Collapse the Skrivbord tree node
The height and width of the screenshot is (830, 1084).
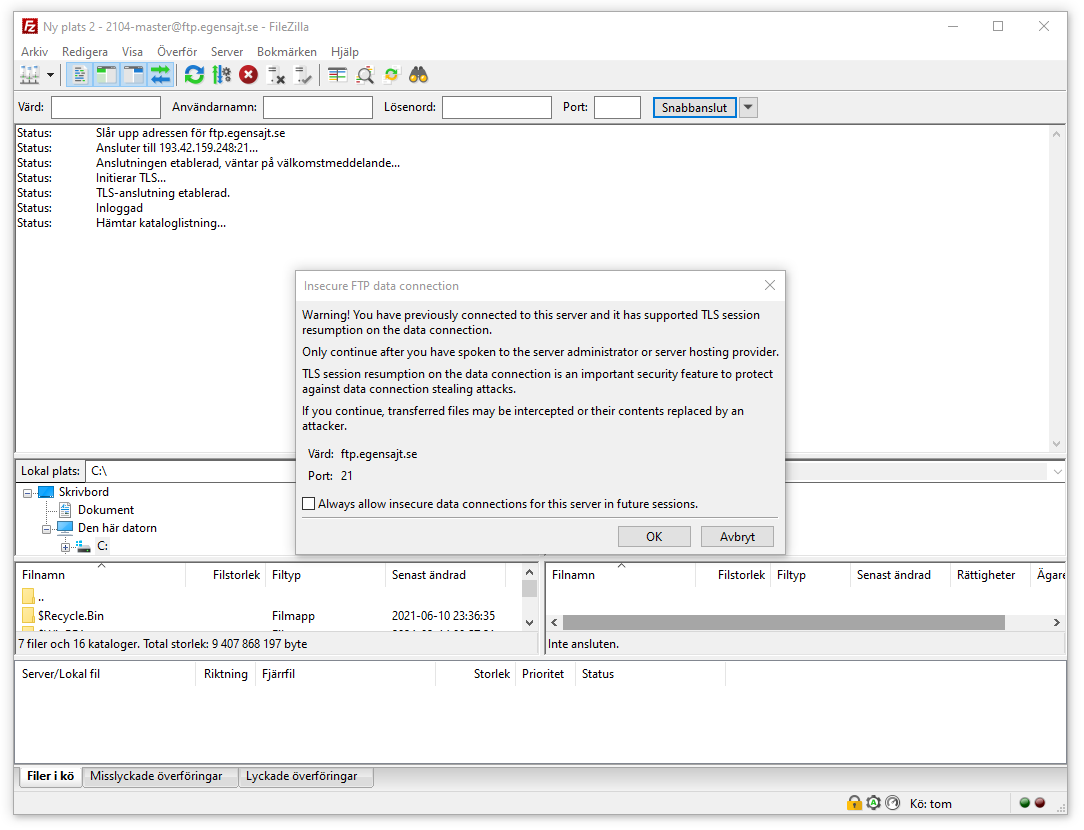pos(28,492)
